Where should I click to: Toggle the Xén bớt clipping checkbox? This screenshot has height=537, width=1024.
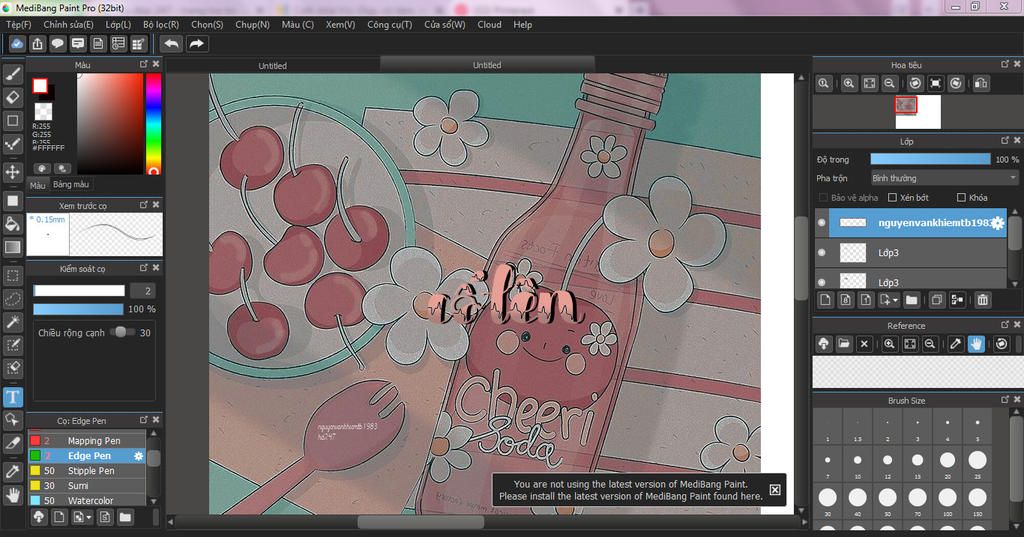coord(893,197)
